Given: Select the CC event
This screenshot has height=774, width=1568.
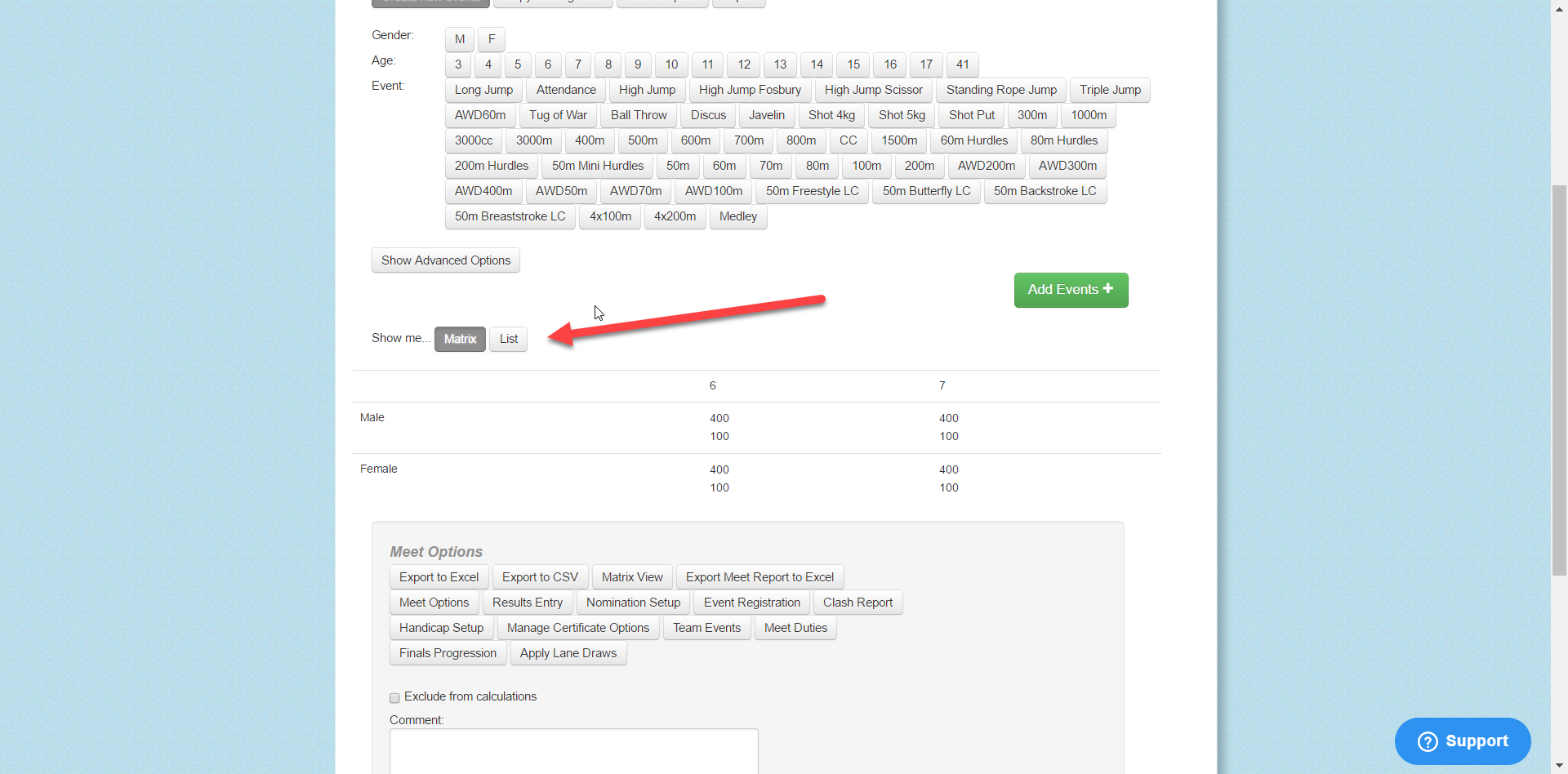Looking at the screenshot, I should click(849, 140).
